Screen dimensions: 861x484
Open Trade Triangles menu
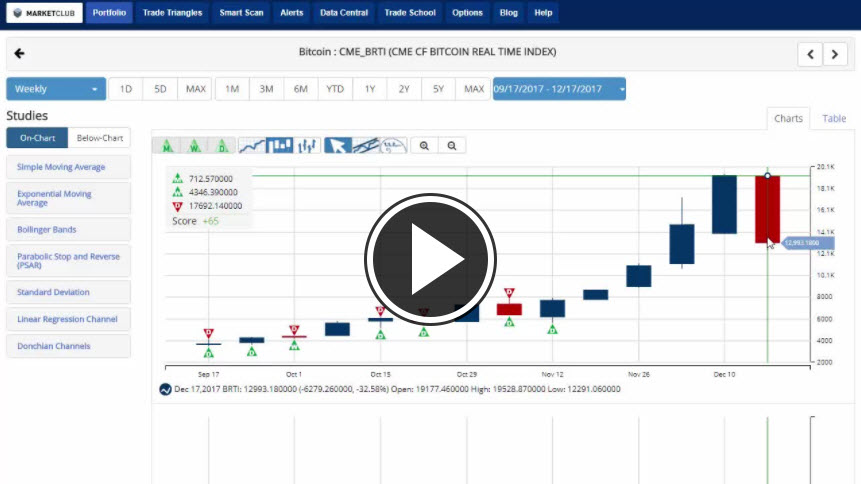click(x=172, y=13)
